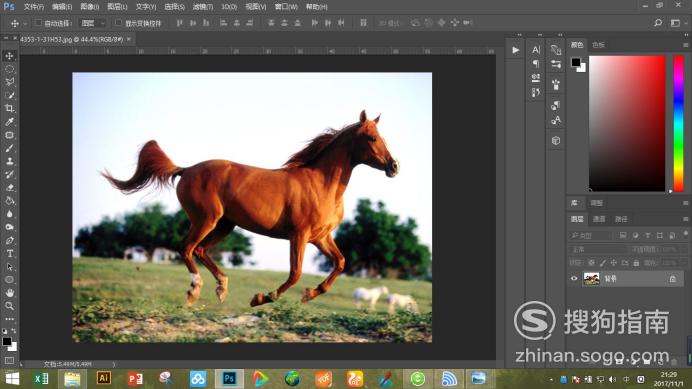
Task: Select the Pen tool
Action: click(x=9, y=241)
